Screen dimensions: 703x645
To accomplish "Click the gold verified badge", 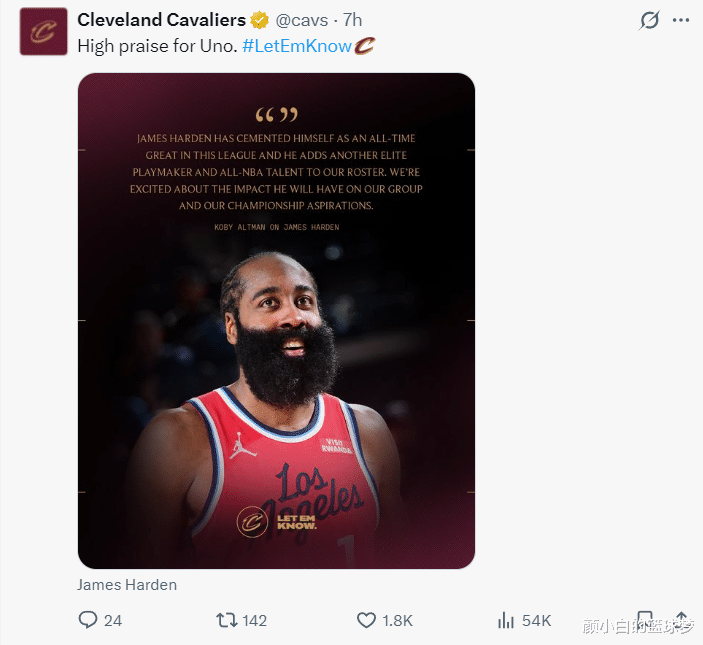I will tap(259, 20).
